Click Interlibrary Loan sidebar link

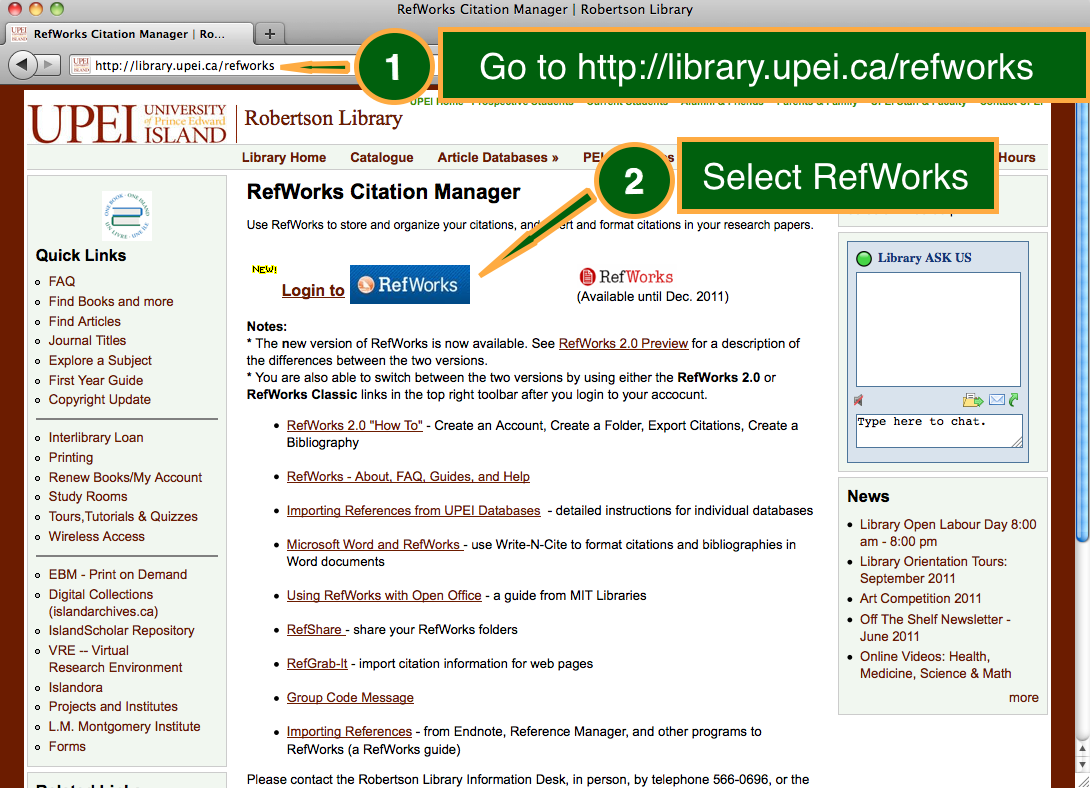click(x=96, y=438)
